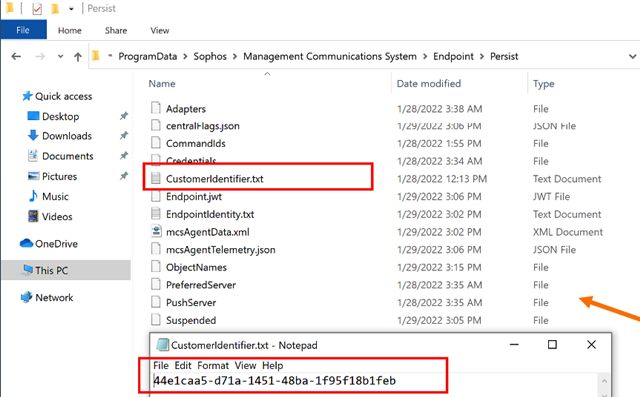Maximize the Notepad window
This screenshot has width=640, height=397.
click(x=552, y=345)
